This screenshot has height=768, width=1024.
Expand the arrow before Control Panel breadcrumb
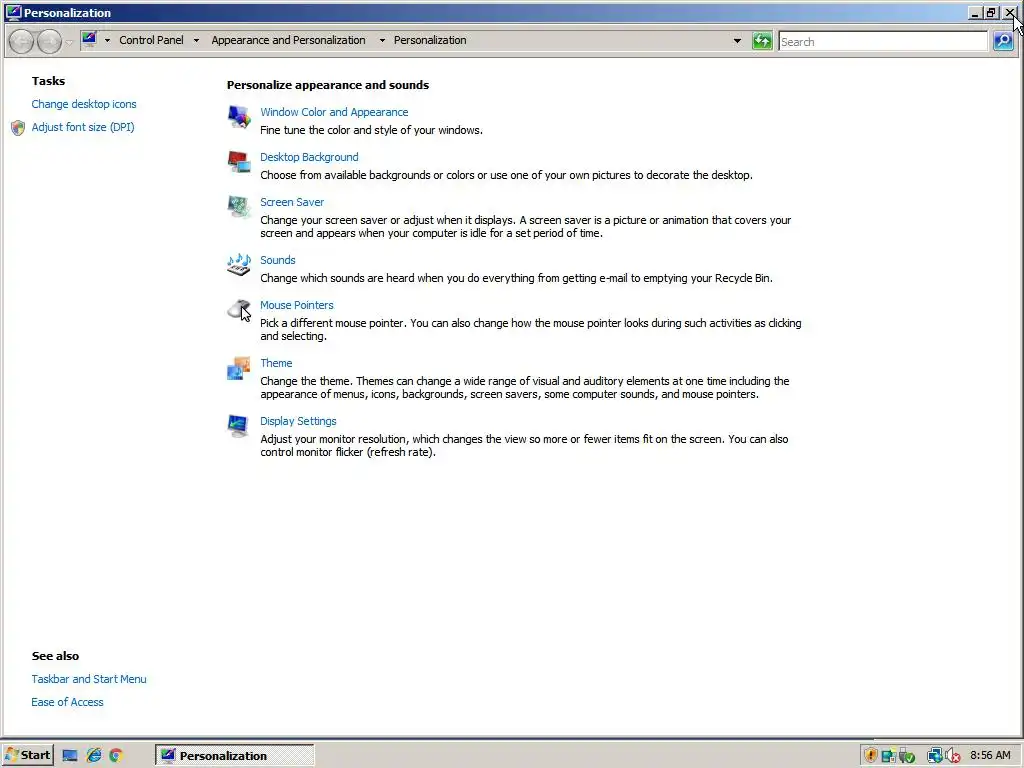107,40
